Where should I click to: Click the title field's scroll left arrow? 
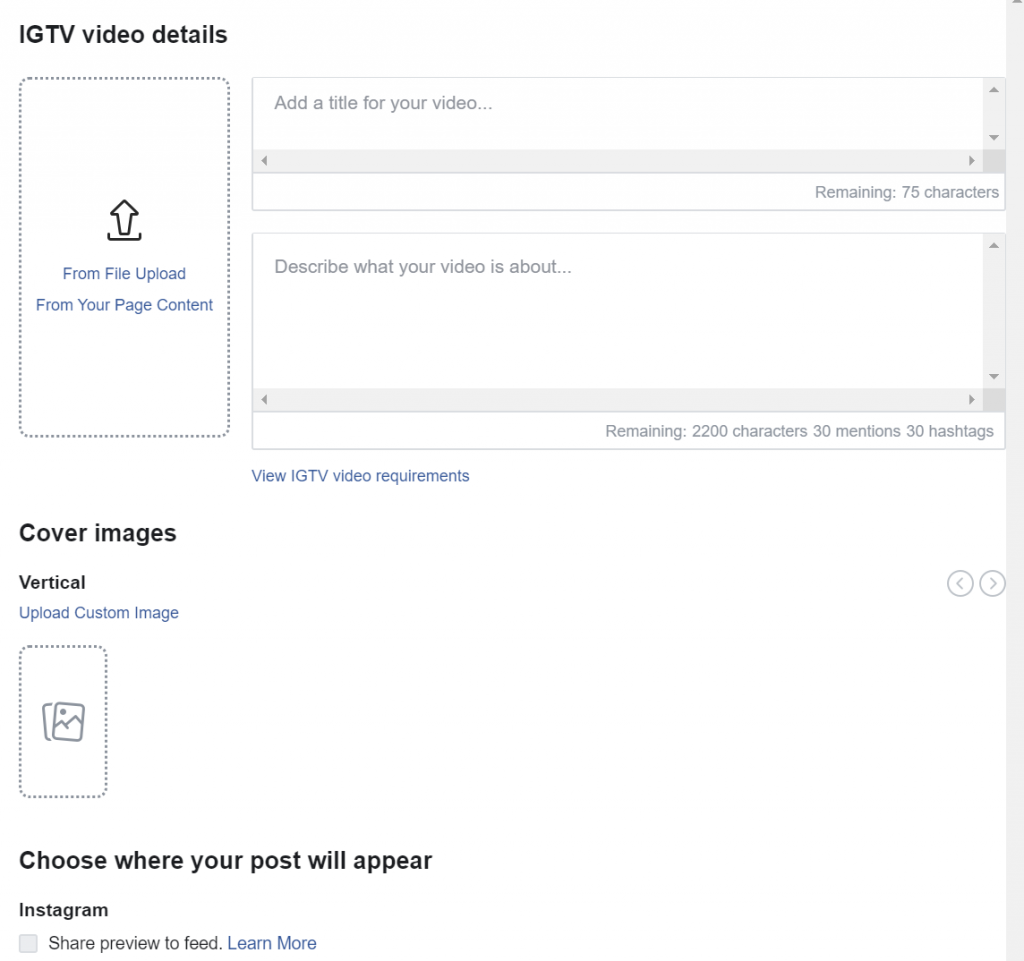pos(264,161)
